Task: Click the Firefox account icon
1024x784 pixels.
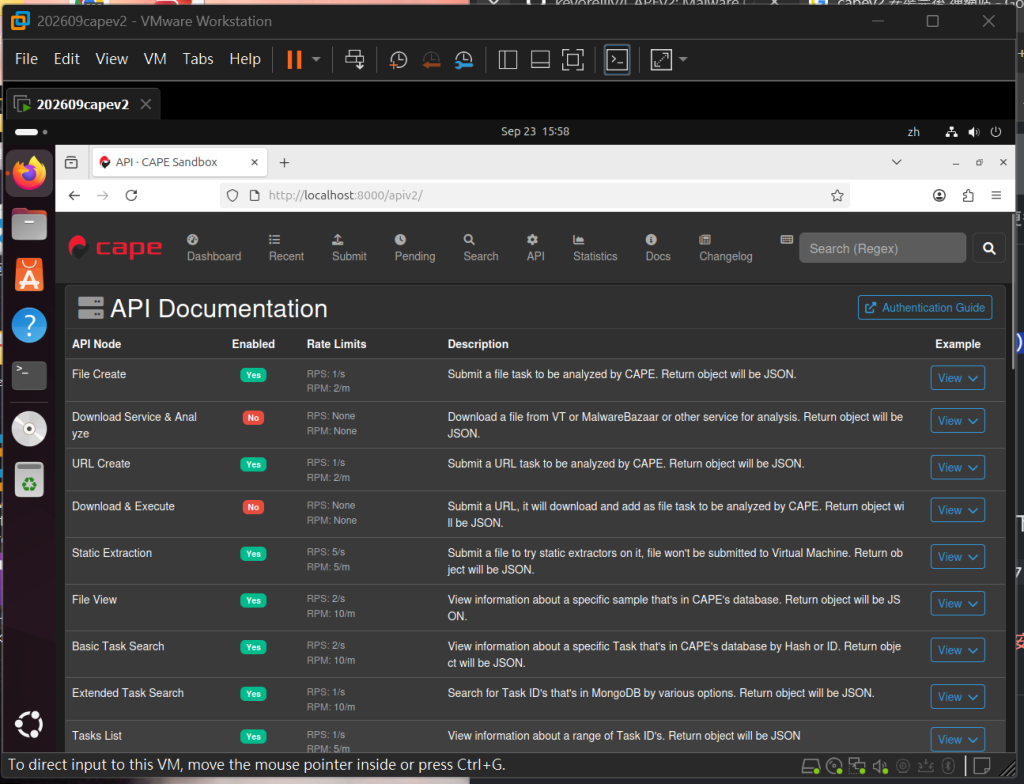Action: tap(939, 195)
